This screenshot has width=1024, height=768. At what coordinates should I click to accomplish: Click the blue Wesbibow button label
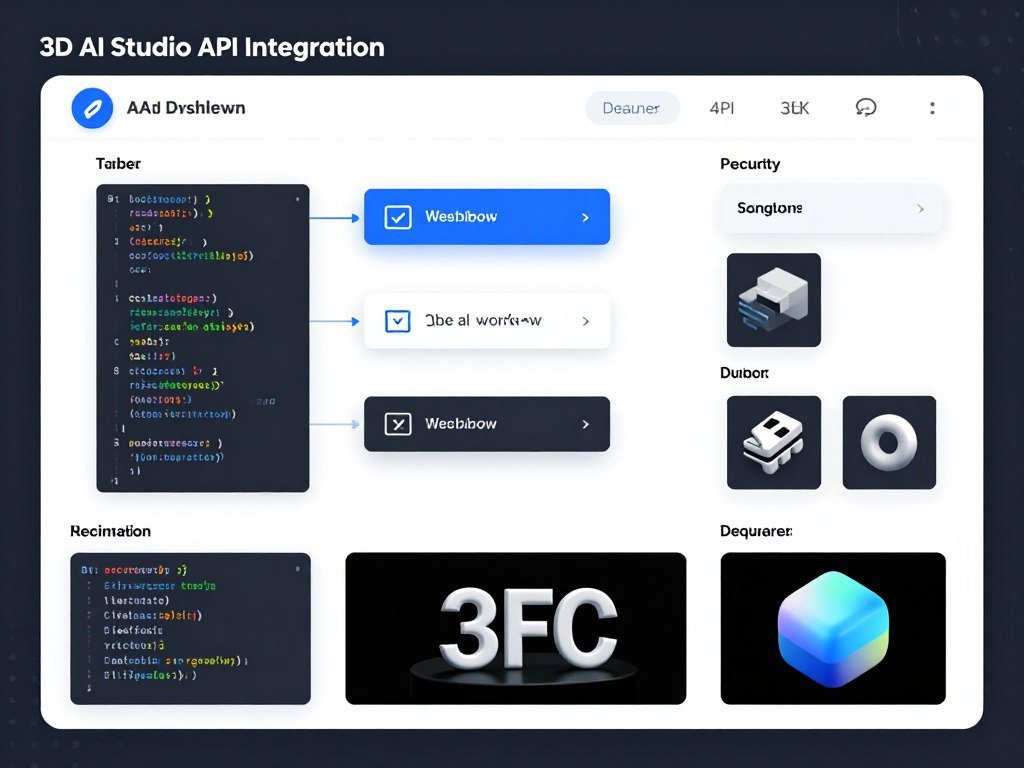(x=461, y=217)
